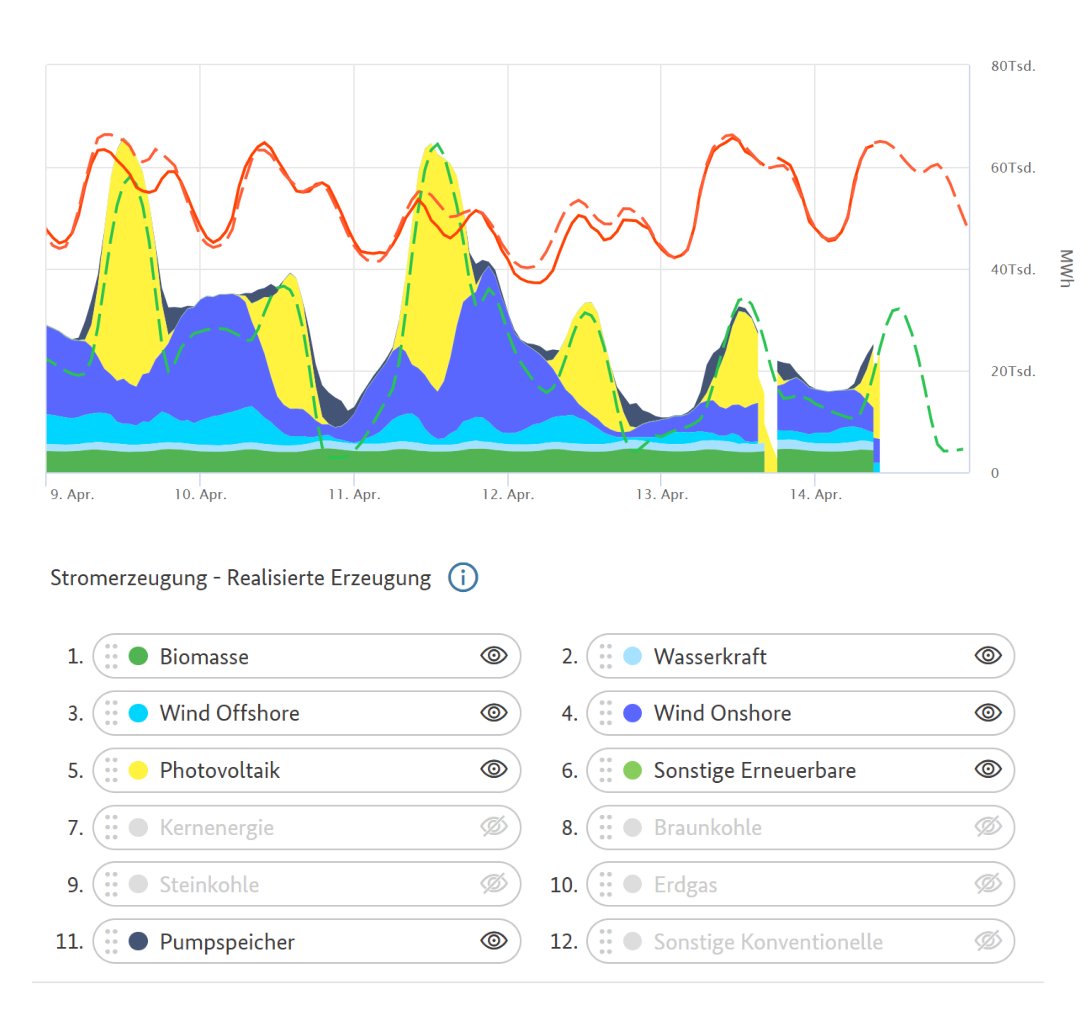Select the Wind Onshore legend label
This screenshot has width=1092, height=1022.
point(722,713)
